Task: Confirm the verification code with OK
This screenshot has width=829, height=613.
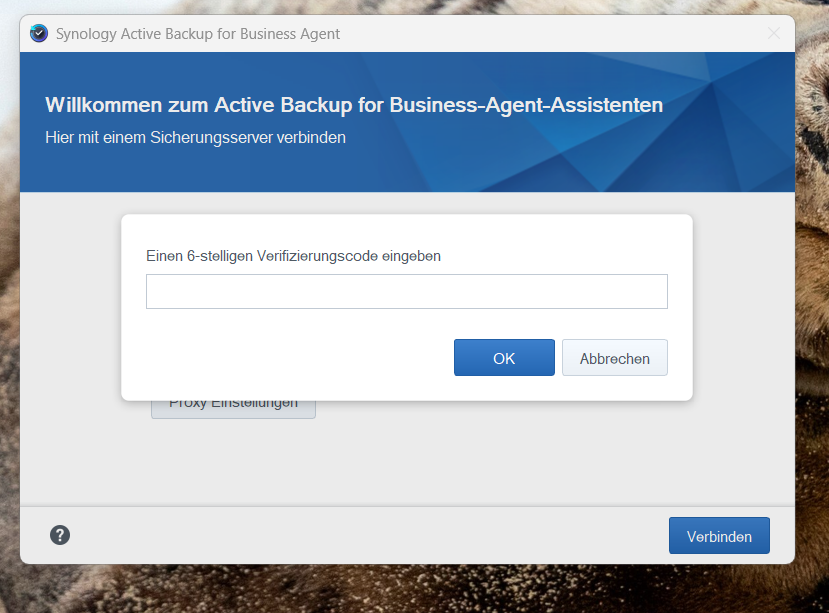Action: 504,358
